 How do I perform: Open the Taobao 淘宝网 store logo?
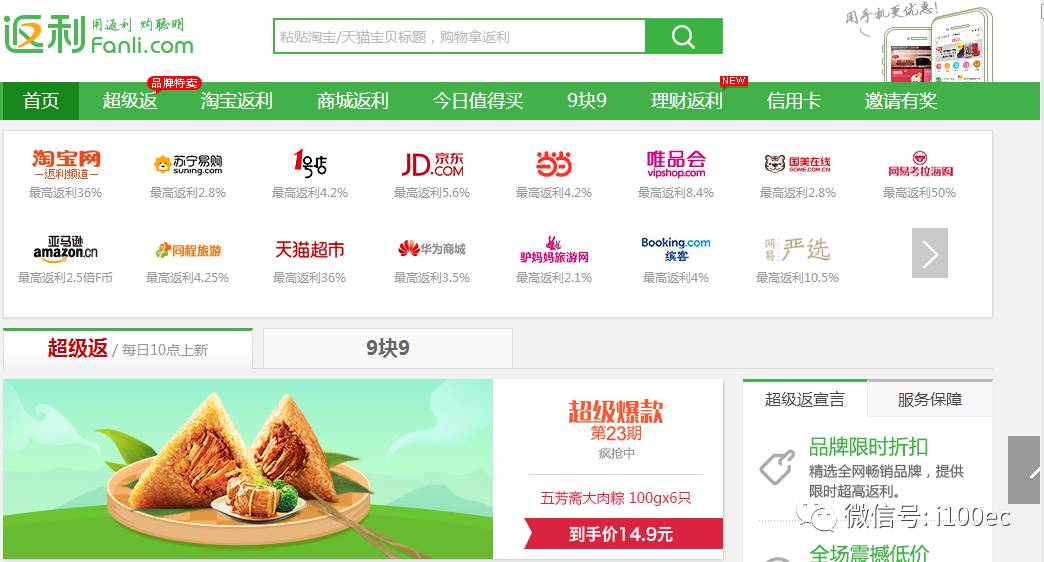click(65, 164)
